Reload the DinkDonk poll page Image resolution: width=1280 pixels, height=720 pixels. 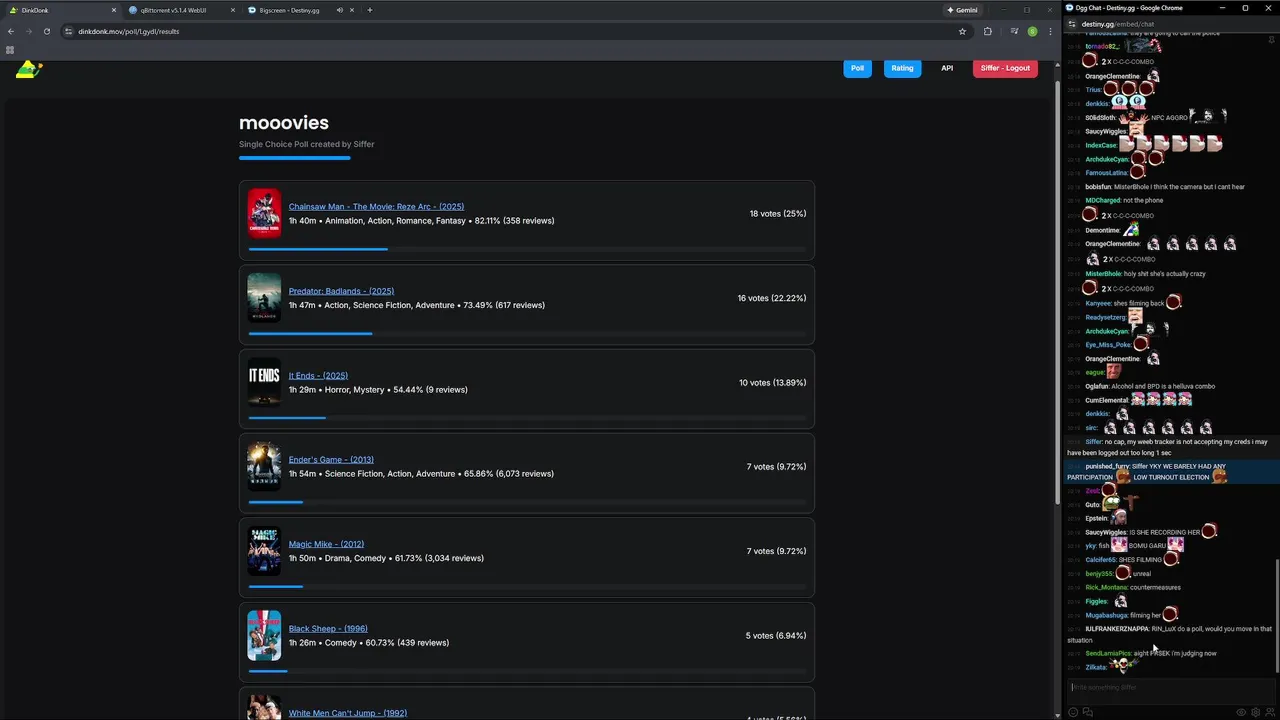tap(46, 31)
